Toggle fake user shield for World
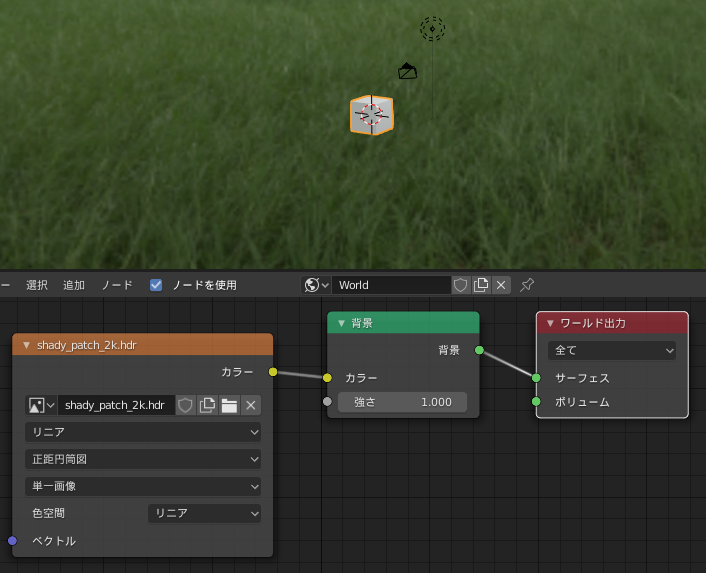706x573 pixels. click(x=460, y=285)
